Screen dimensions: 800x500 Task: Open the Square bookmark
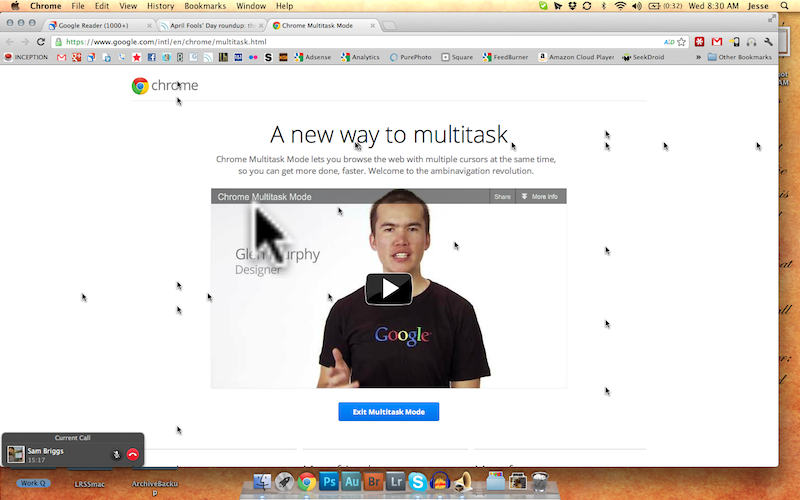click(457, 57)
